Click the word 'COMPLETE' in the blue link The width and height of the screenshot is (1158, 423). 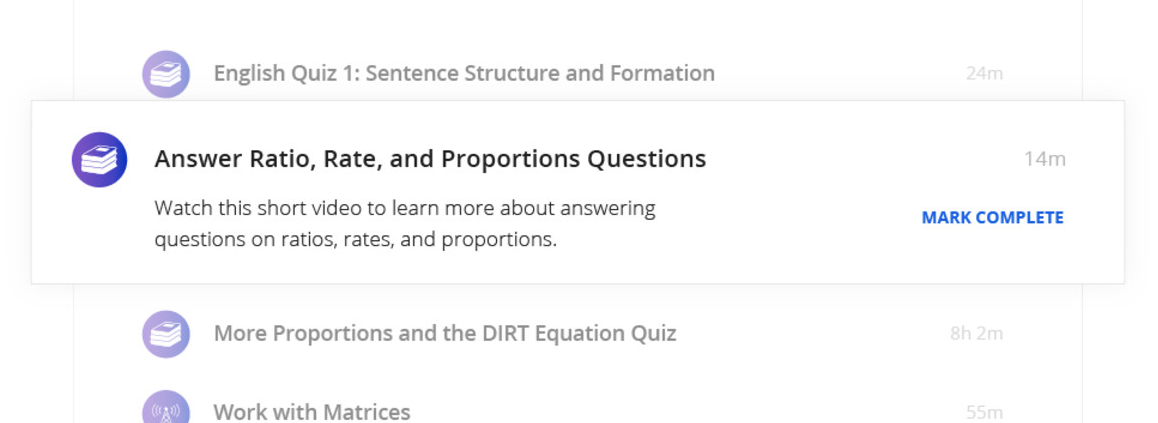tap(1020, 218)
